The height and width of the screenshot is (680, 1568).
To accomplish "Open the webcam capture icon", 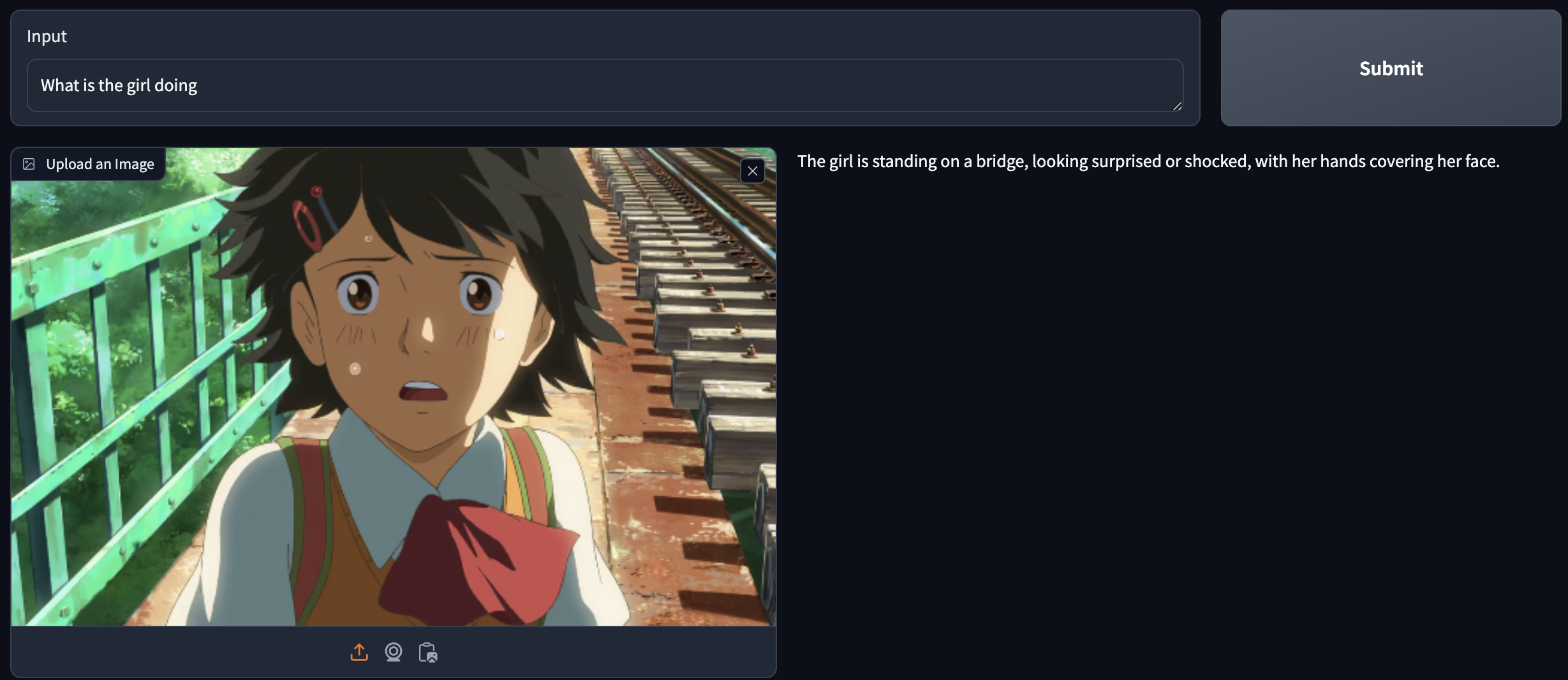I will point(394,652).
